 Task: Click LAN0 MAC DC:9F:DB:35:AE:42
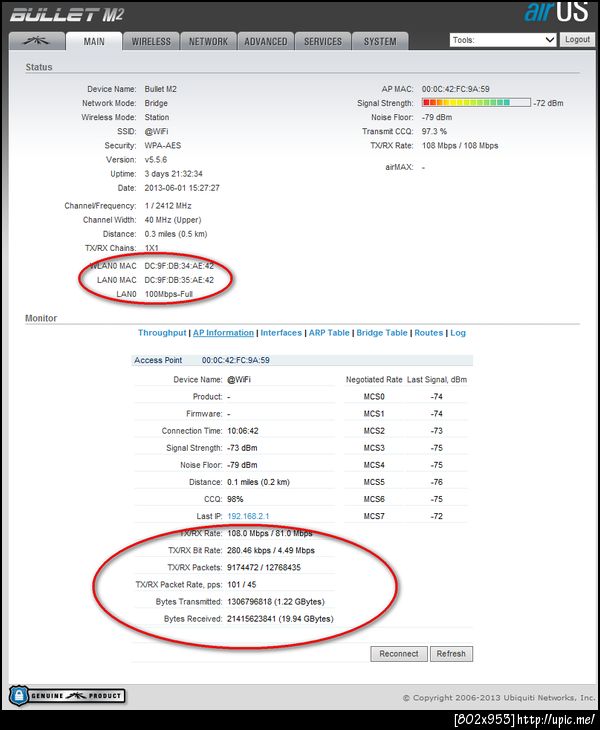[x=179, y=280]
